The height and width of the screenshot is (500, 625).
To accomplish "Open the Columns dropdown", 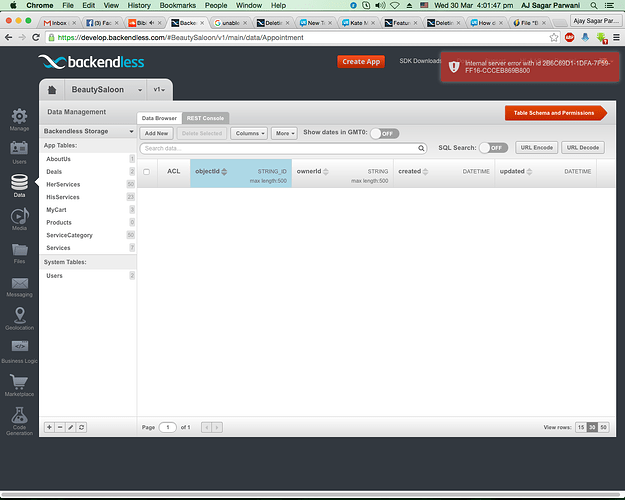I will pyautogui.click(x=250, y=133).
